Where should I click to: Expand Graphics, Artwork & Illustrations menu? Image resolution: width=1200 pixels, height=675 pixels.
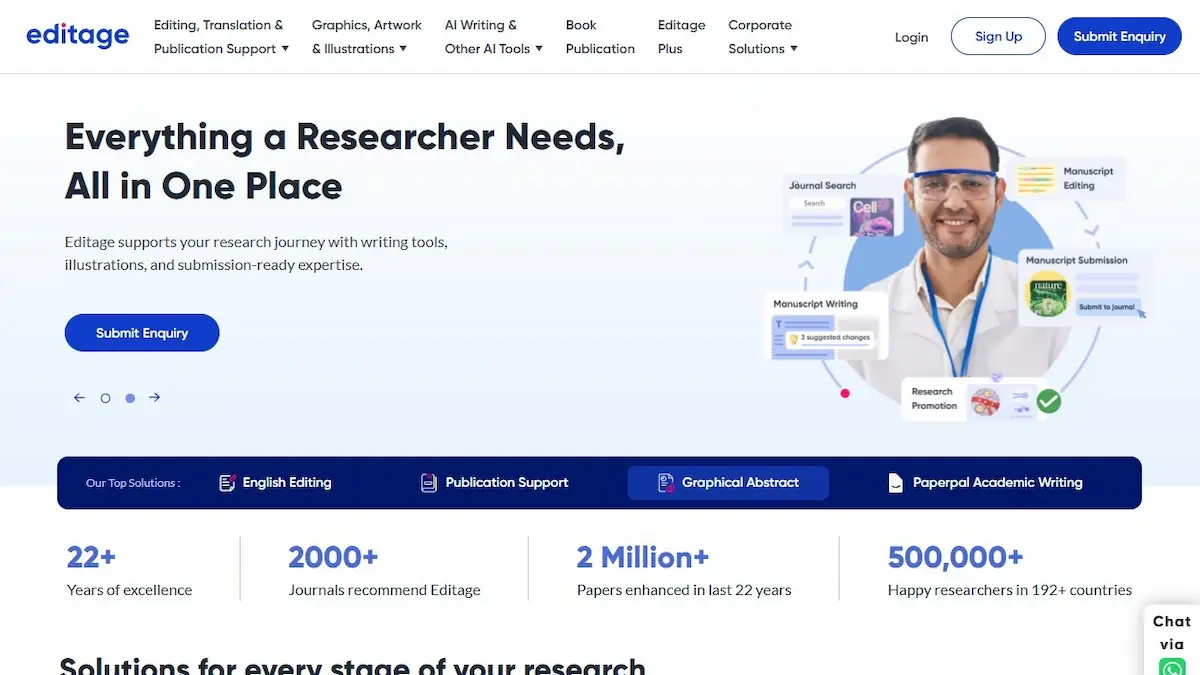(366, 37)
